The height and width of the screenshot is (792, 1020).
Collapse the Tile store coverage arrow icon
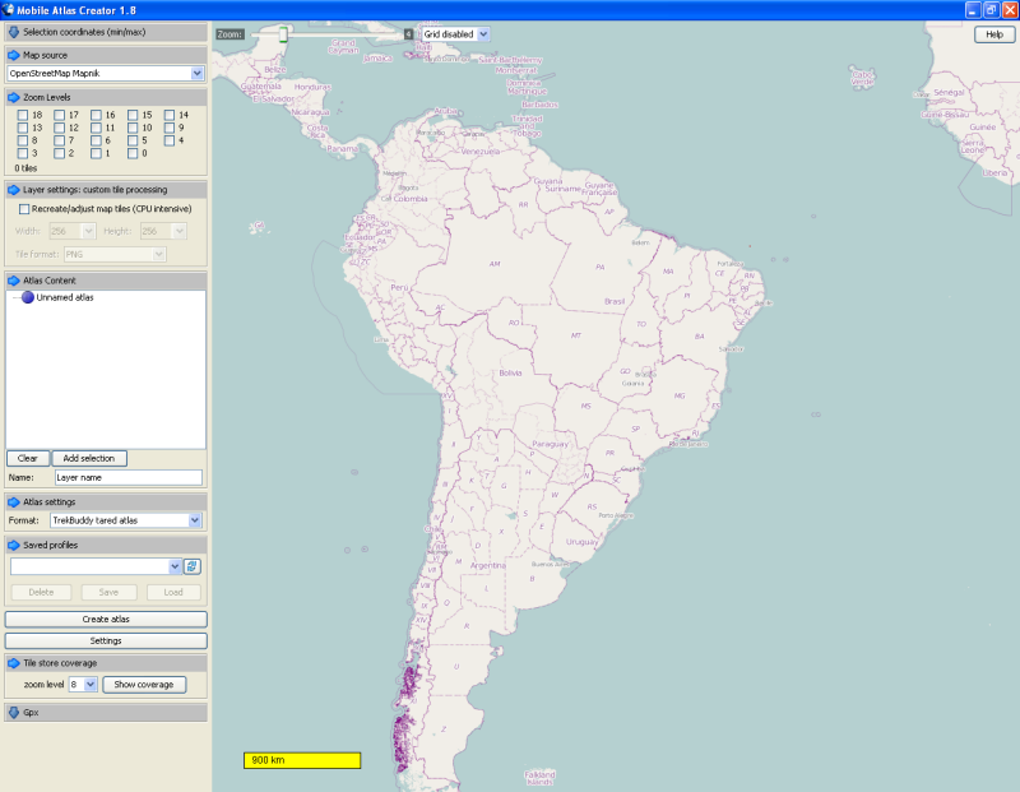(14, 663)
